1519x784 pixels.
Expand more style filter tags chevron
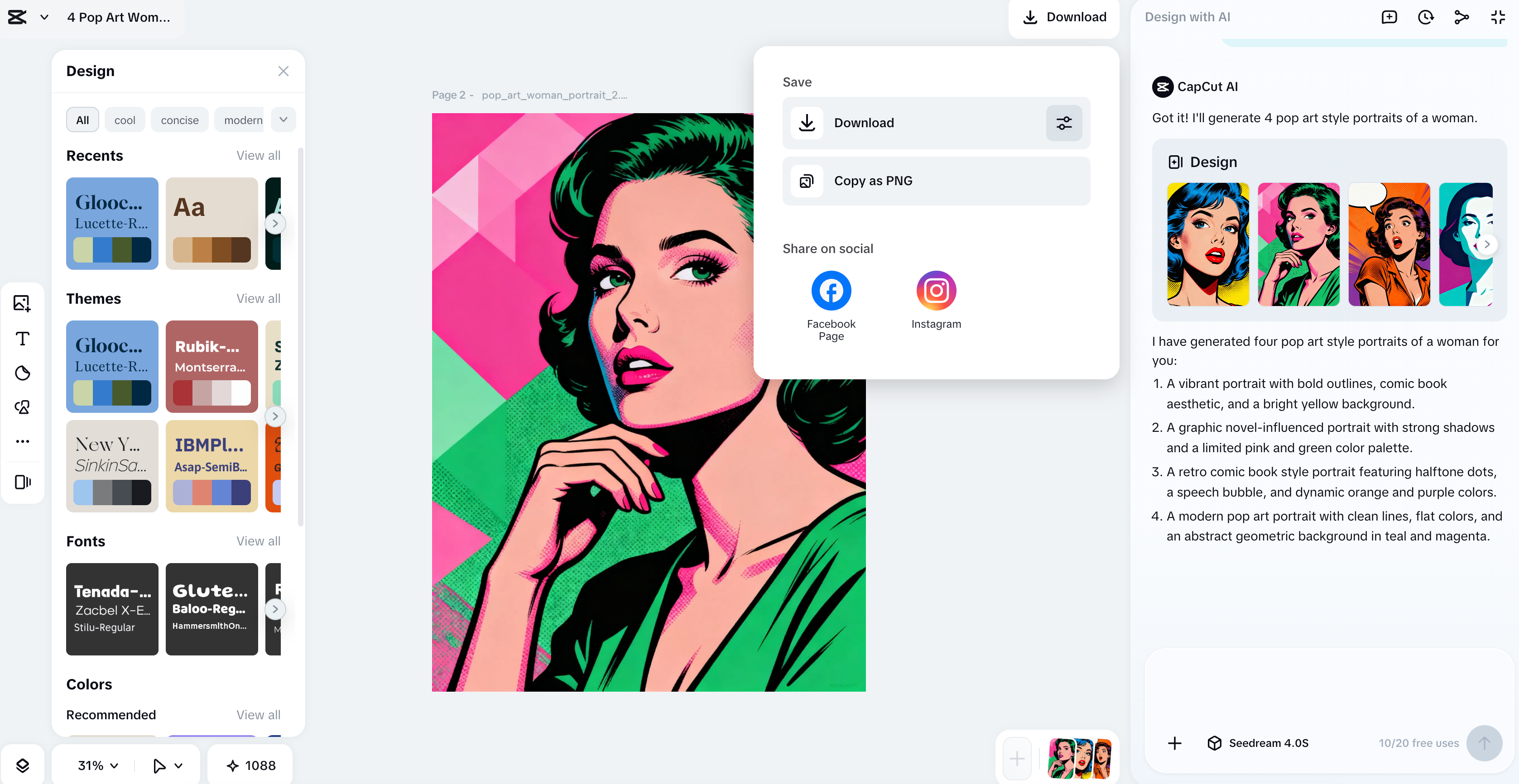coord(283,119)
